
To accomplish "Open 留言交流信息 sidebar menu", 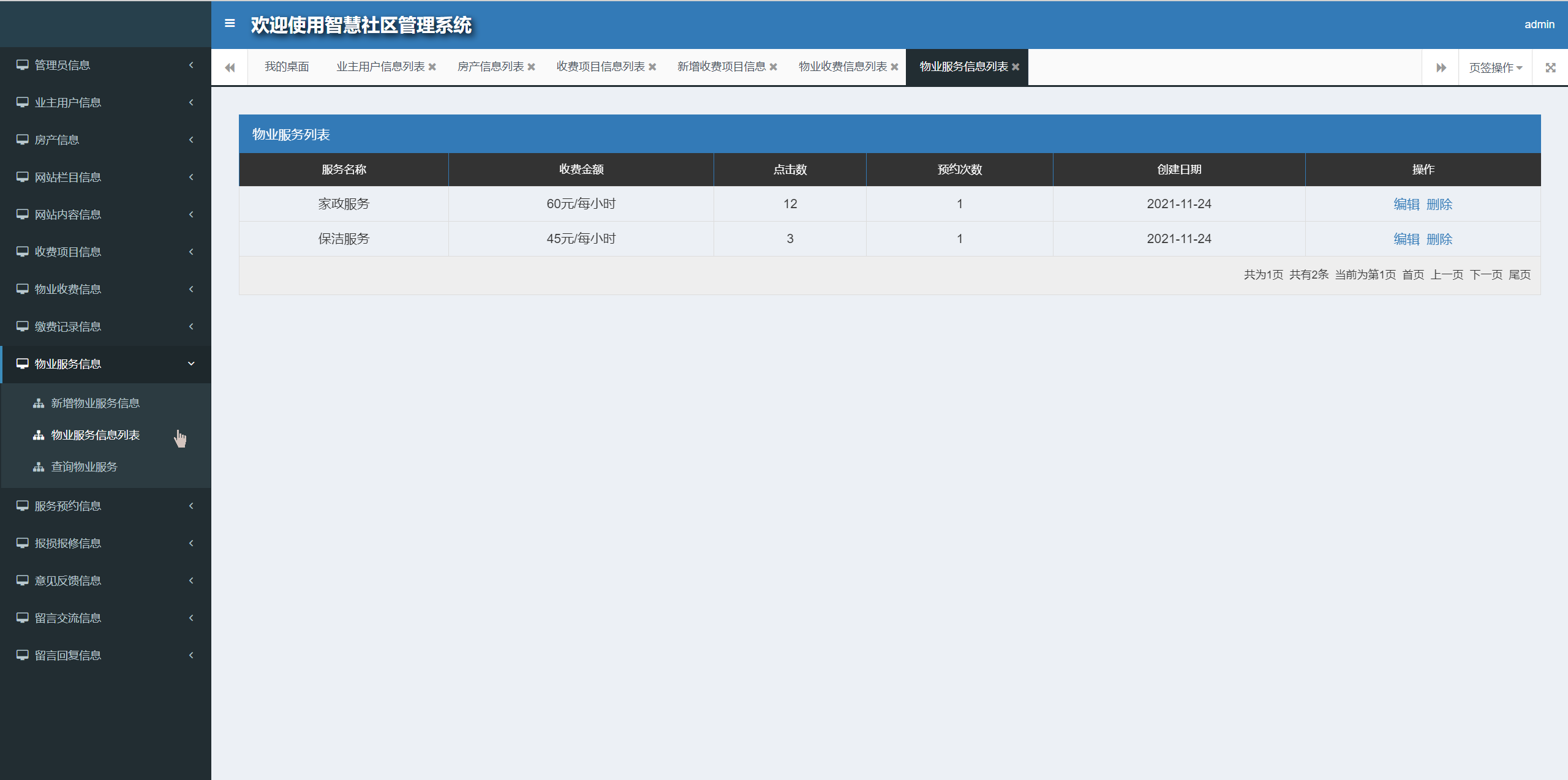I will point(106,618).
